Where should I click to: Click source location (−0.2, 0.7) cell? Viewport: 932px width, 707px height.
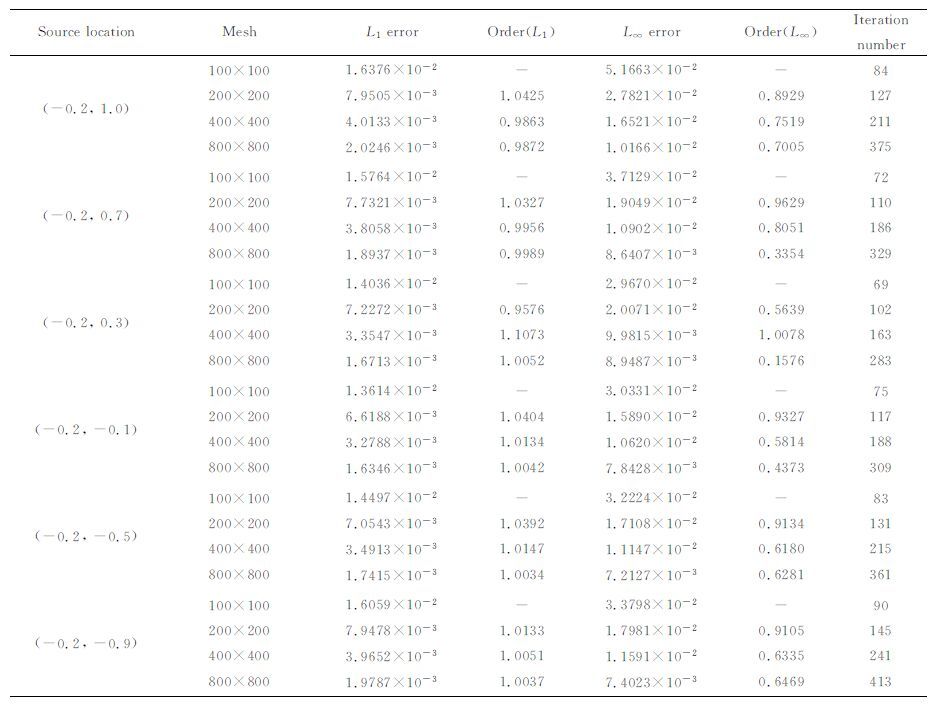[x=86, y=216]
